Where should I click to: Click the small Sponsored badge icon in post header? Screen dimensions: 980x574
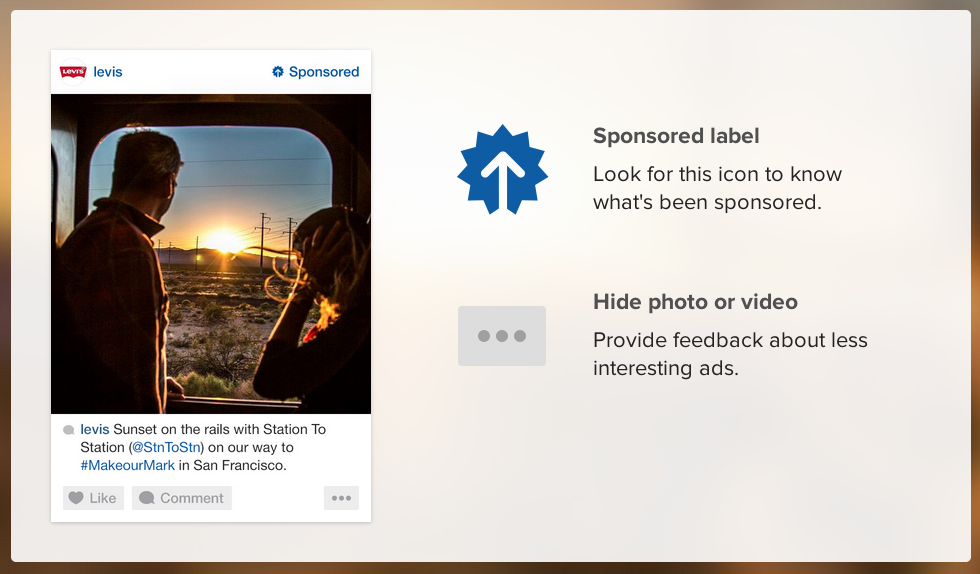[x=278, y=72]
